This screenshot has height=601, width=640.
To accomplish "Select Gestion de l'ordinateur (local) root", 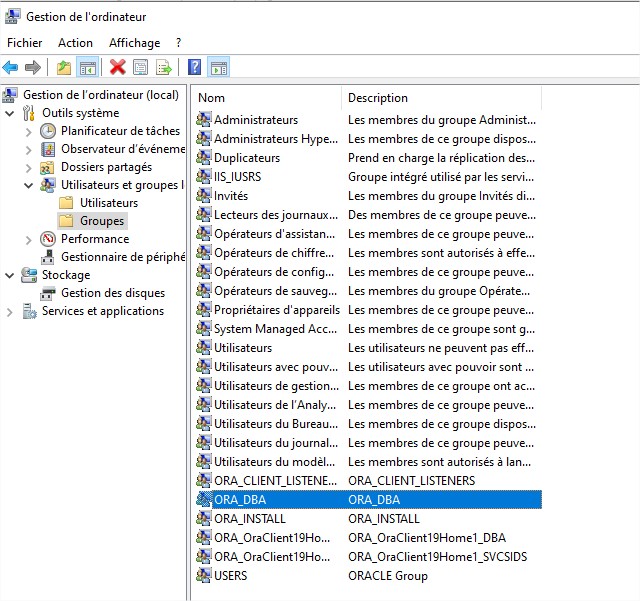I will (x=101, y=95).
